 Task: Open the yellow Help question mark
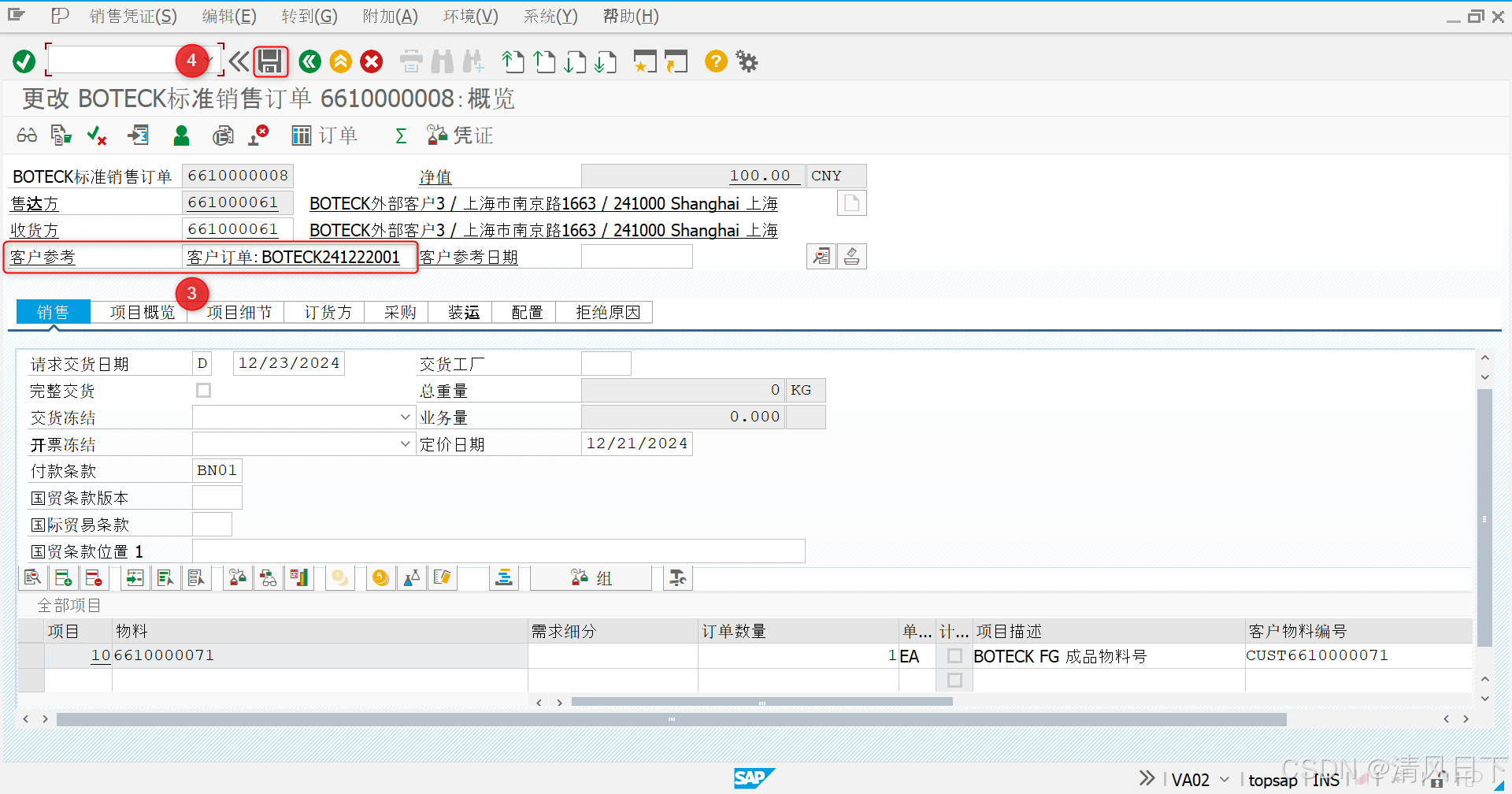pos(716,61)
